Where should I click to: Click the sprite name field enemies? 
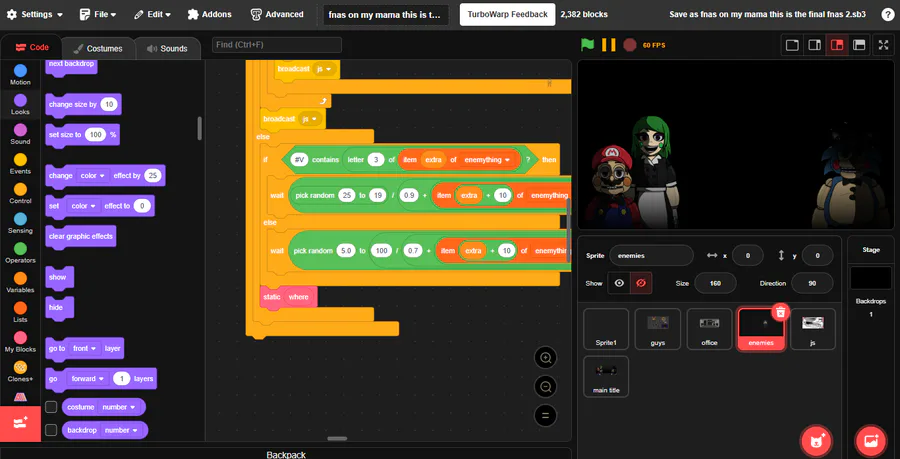[651, 255]
